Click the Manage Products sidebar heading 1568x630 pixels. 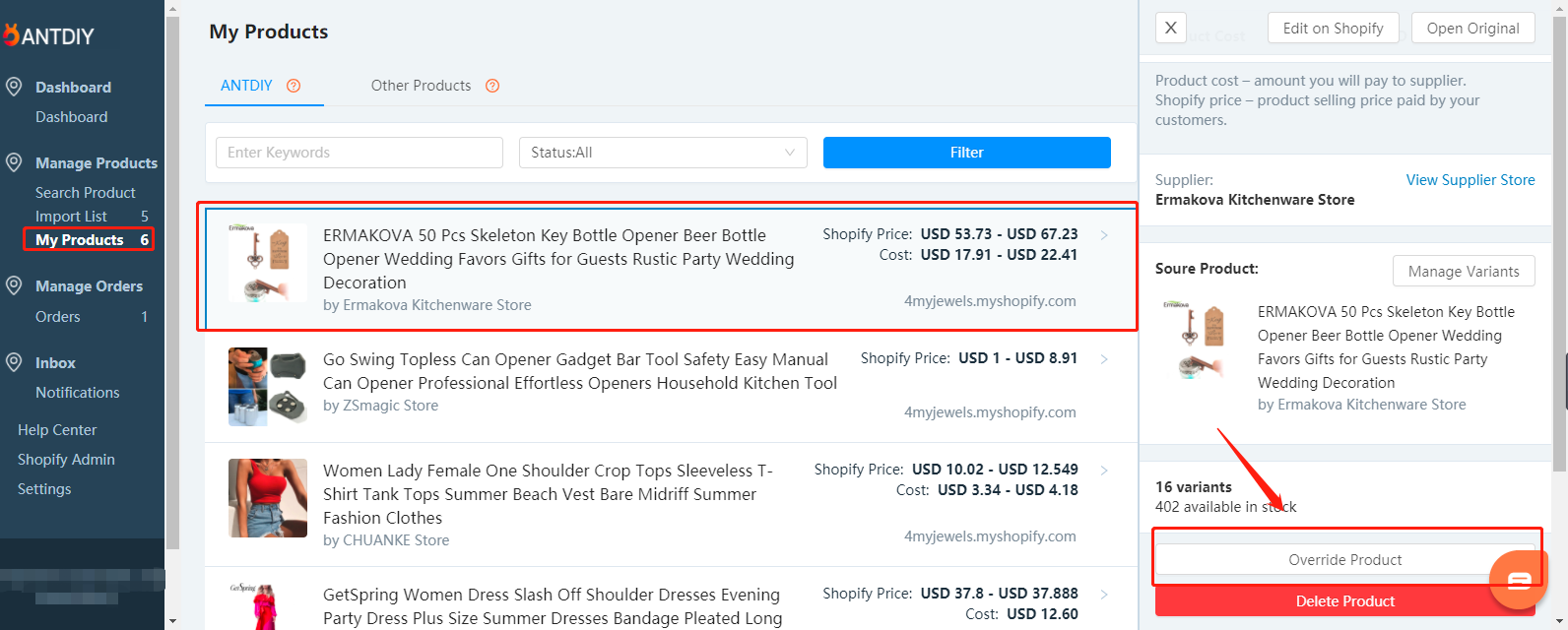click(97, 163)
